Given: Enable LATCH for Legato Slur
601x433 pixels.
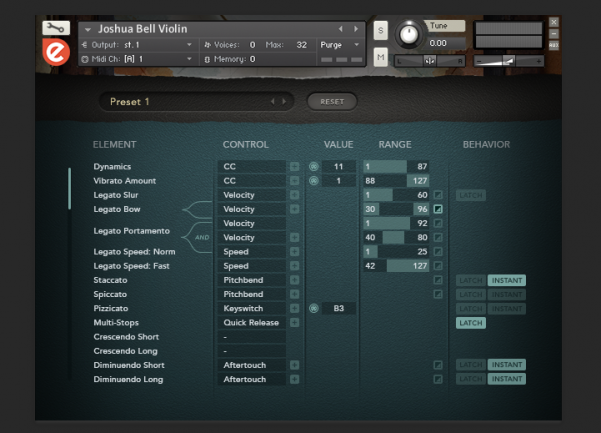Looking at the screenshot, I should click(x=471, y=195).
